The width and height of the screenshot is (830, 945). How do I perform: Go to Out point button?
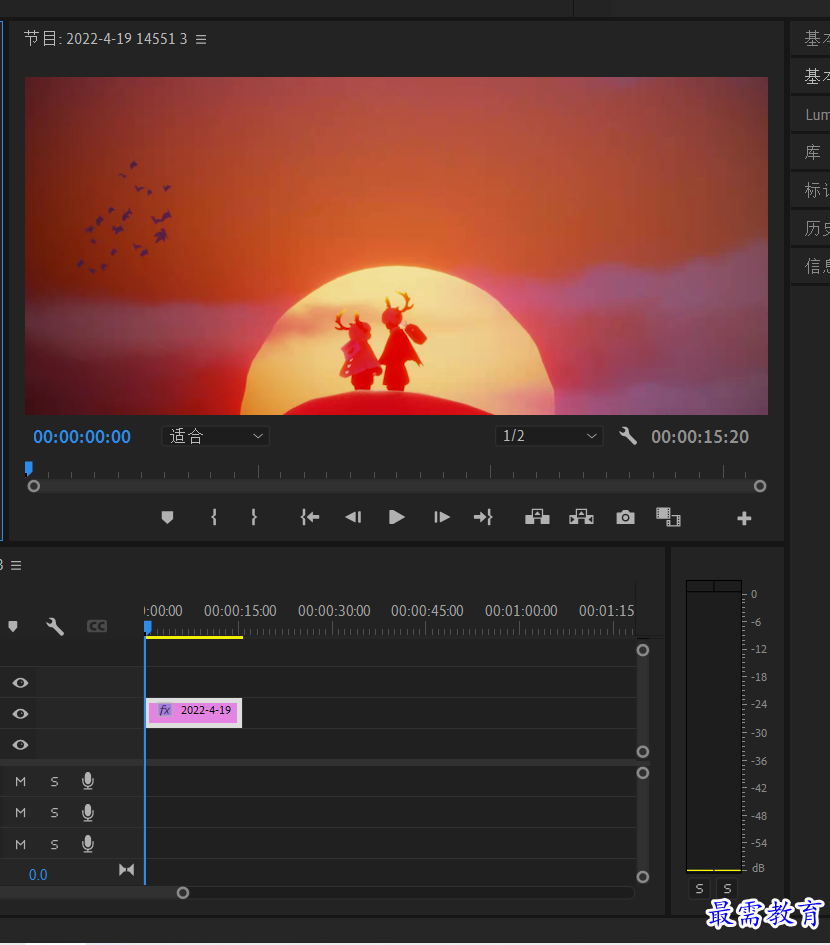(483, 517)
